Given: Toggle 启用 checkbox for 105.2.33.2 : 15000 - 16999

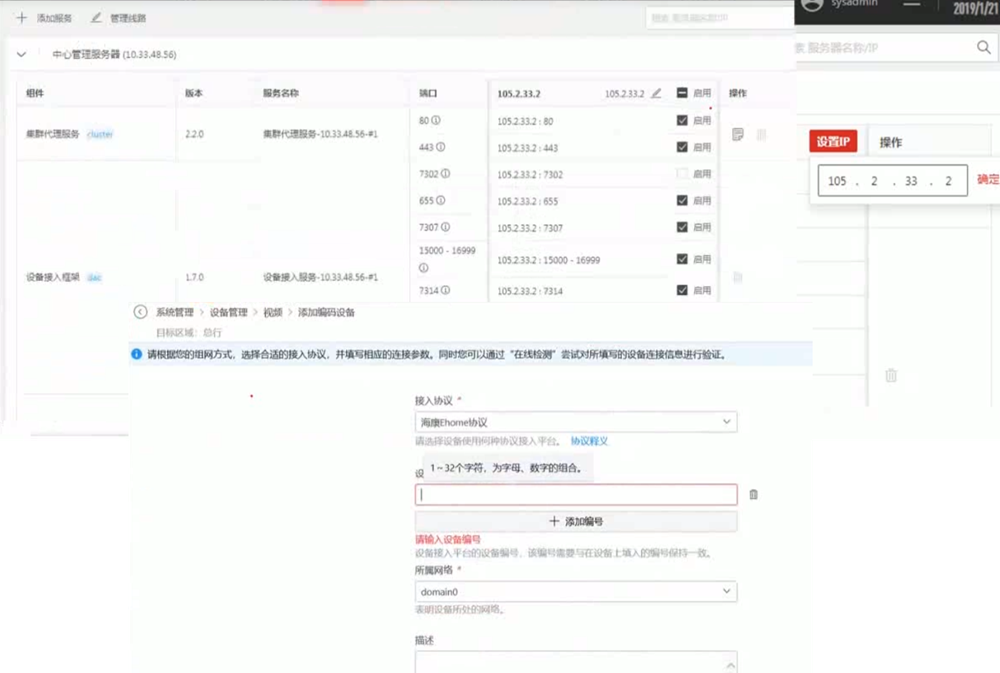Looking at the screenshot, I should pos(682,259).
